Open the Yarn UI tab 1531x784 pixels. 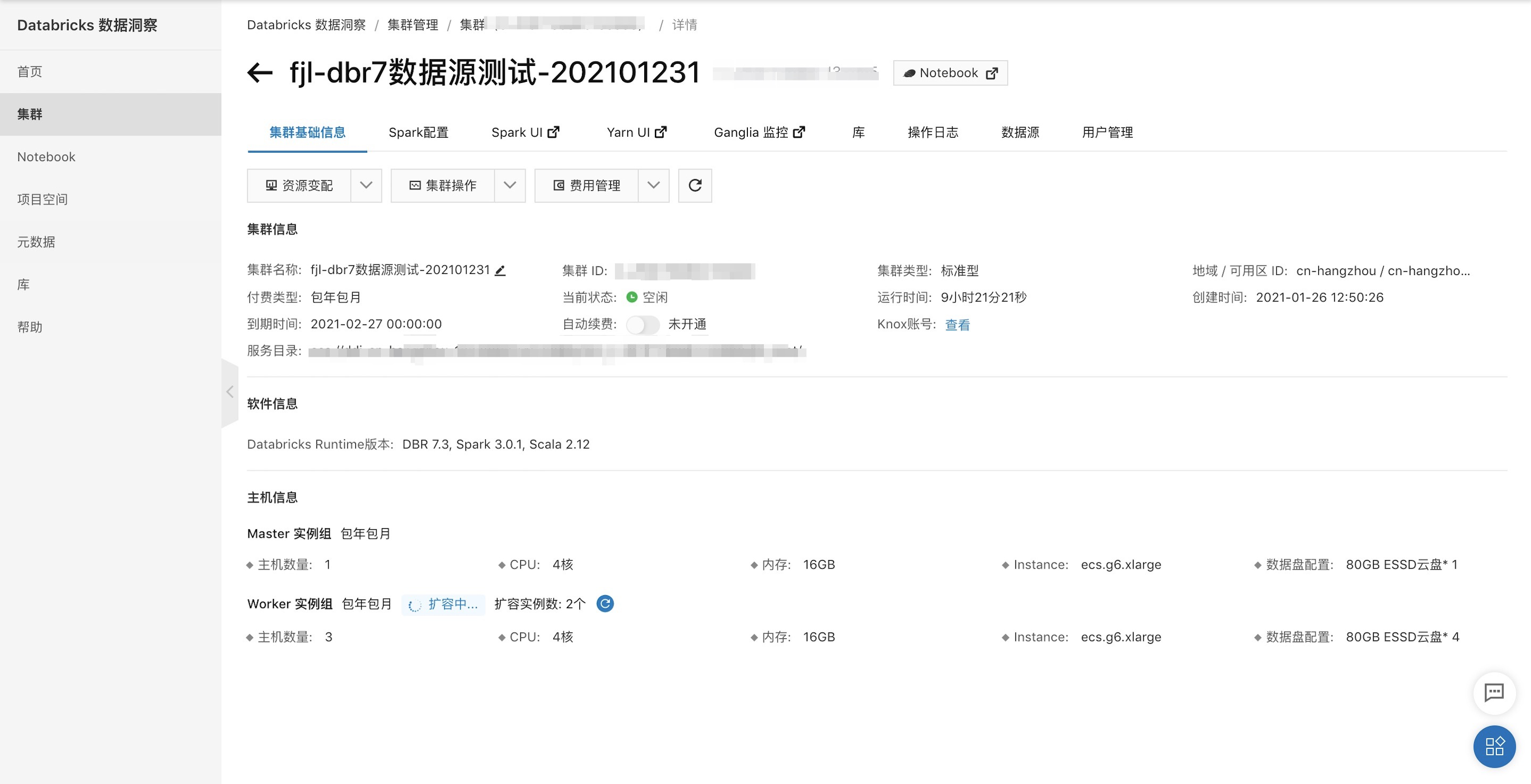tap(637, 132)
